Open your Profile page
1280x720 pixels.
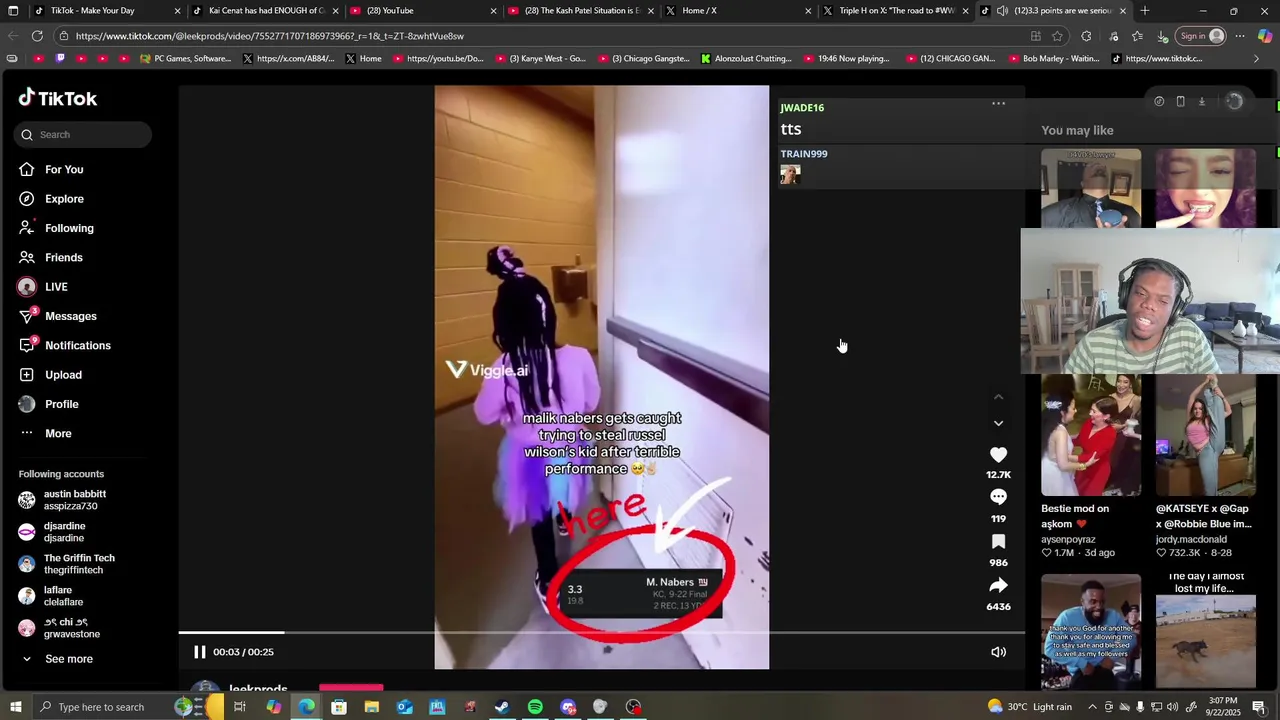(61, 404)
